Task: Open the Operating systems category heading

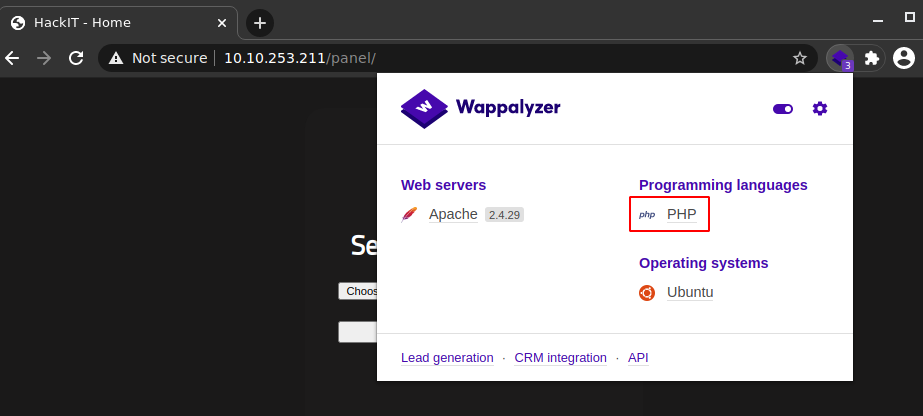Action: coord(703,263)
